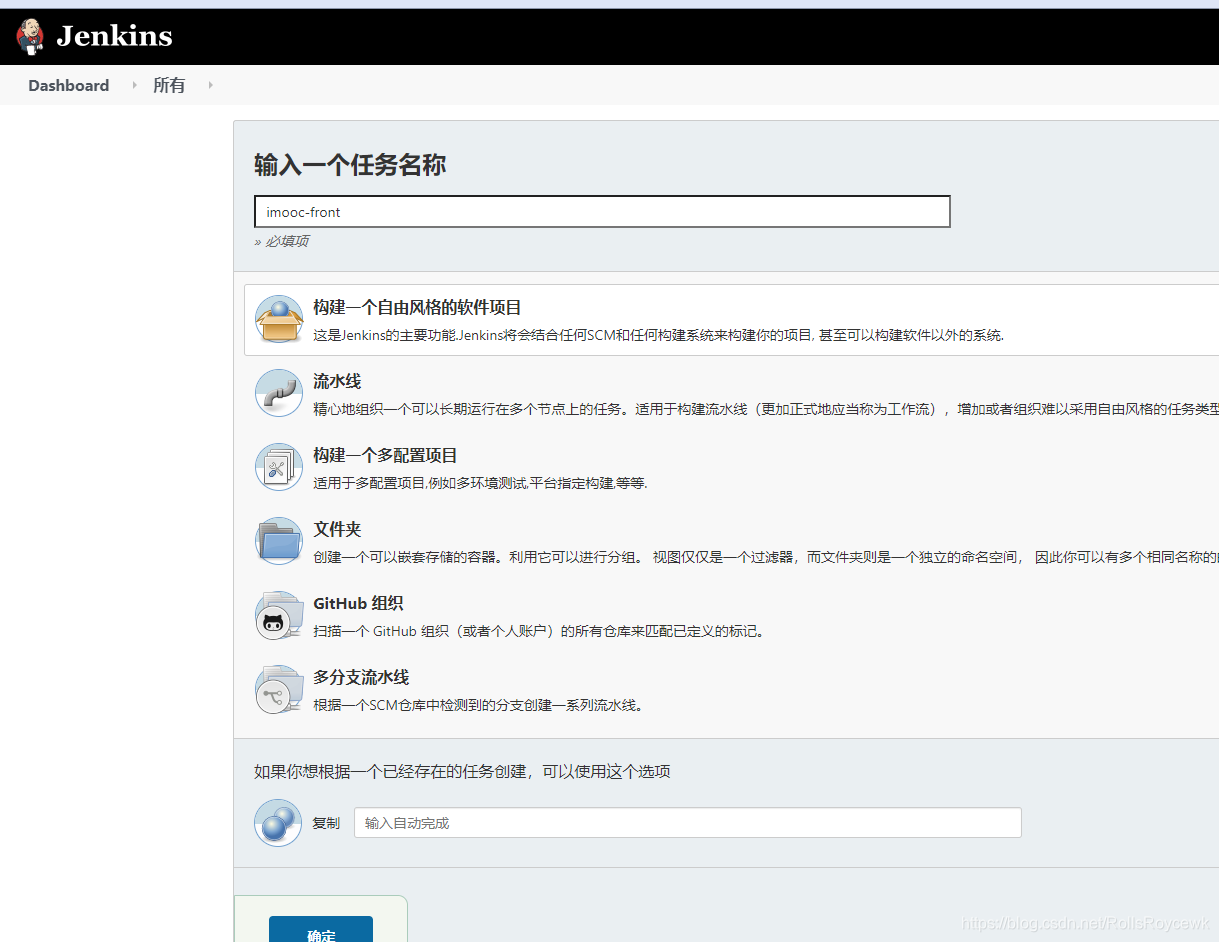This screenshot has width=1219, height=942.
Task: Open the 所有 breadcrumb link
Action: coord(169,86)
